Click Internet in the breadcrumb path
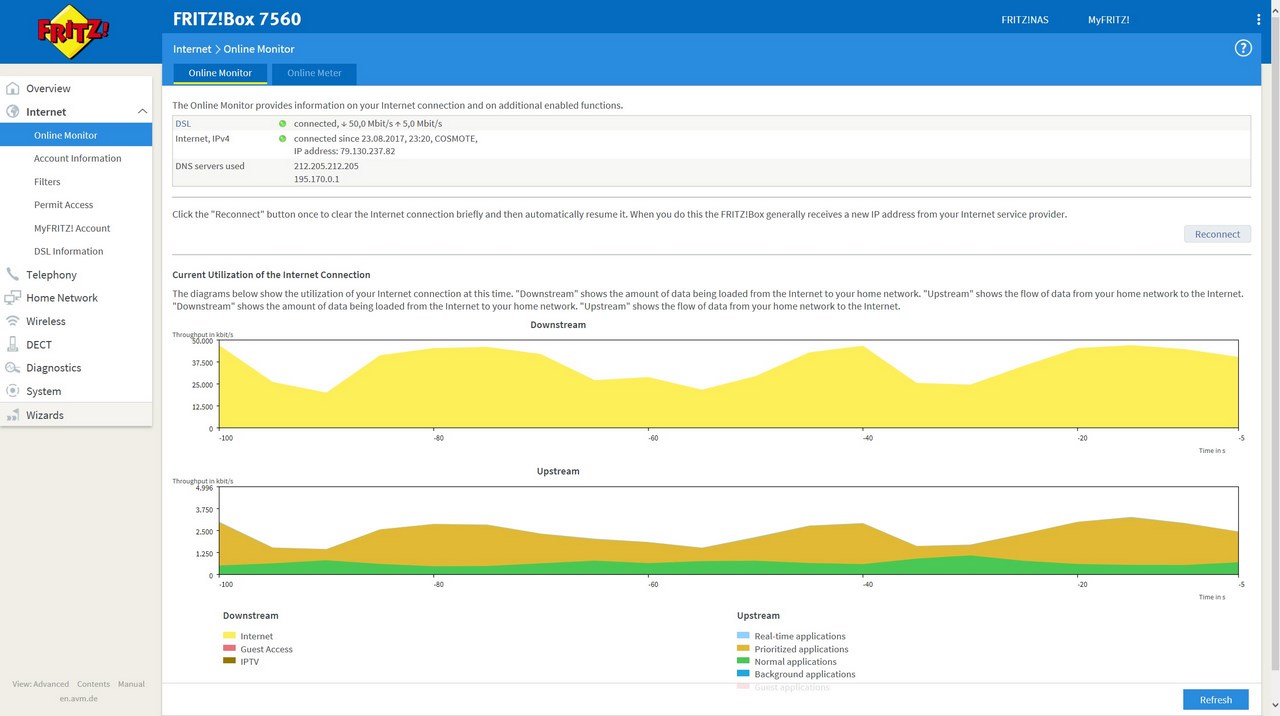This screenshot has height=716, width=1280. click(192, 49)
